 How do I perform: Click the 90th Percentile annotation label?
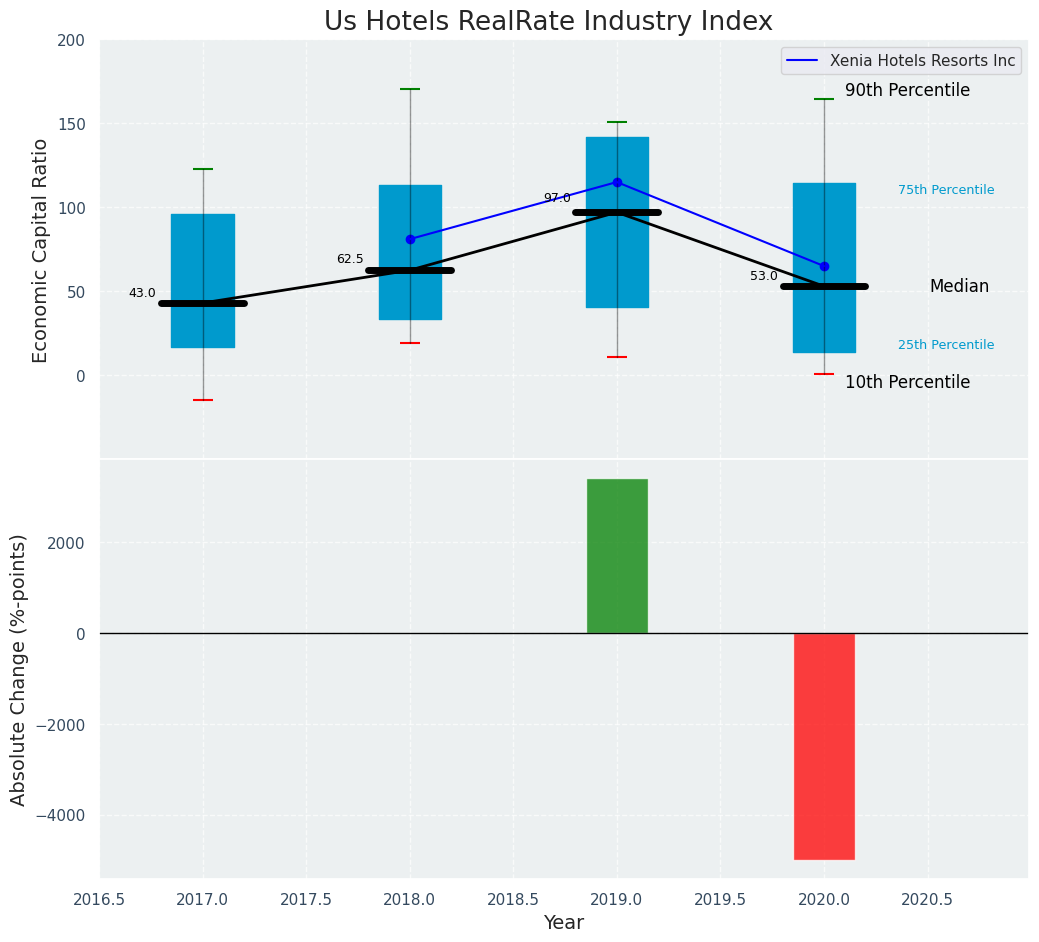[x=907, y=91]
